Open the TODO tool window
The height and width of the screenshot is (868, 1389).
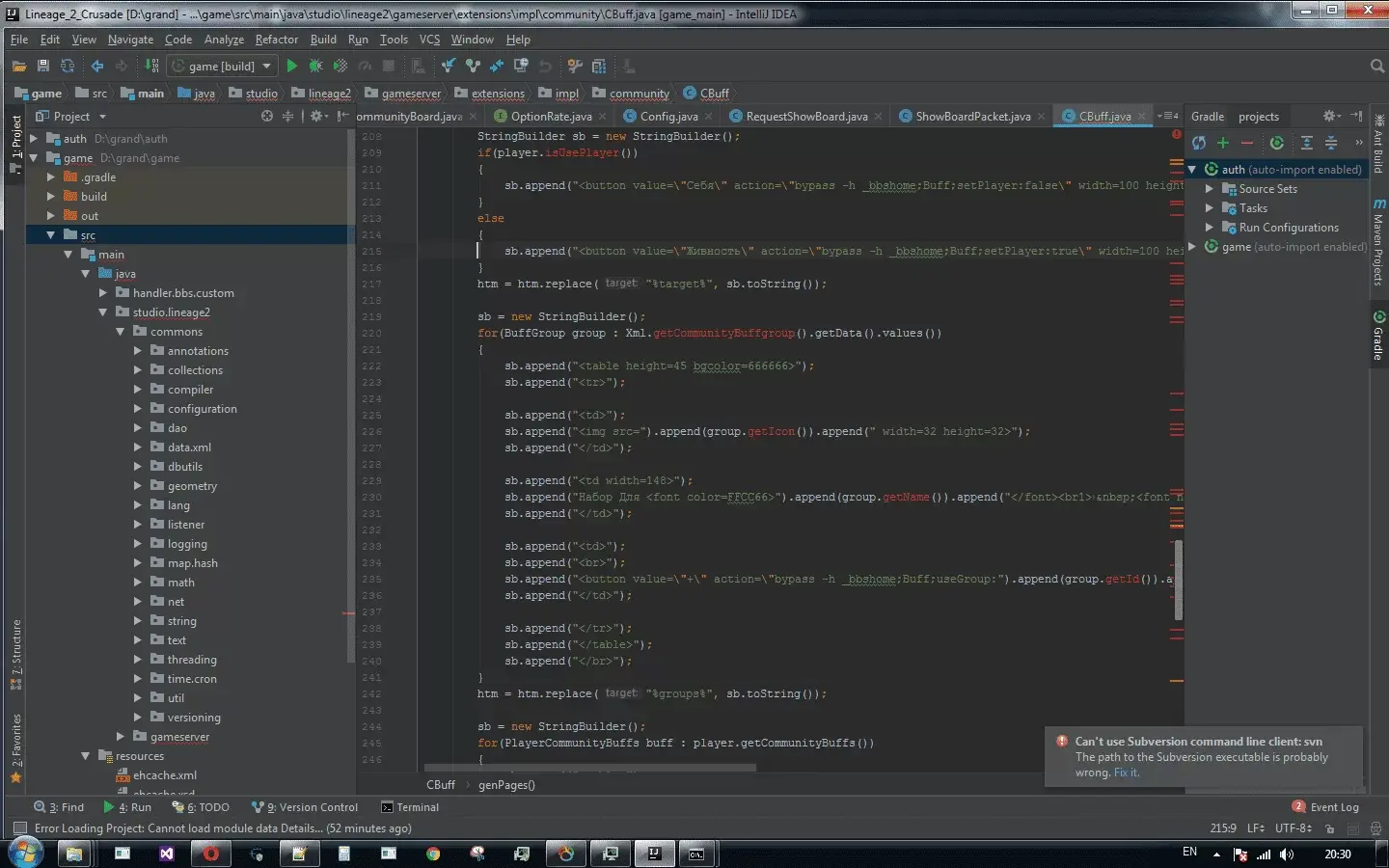[x=201, y=807]
